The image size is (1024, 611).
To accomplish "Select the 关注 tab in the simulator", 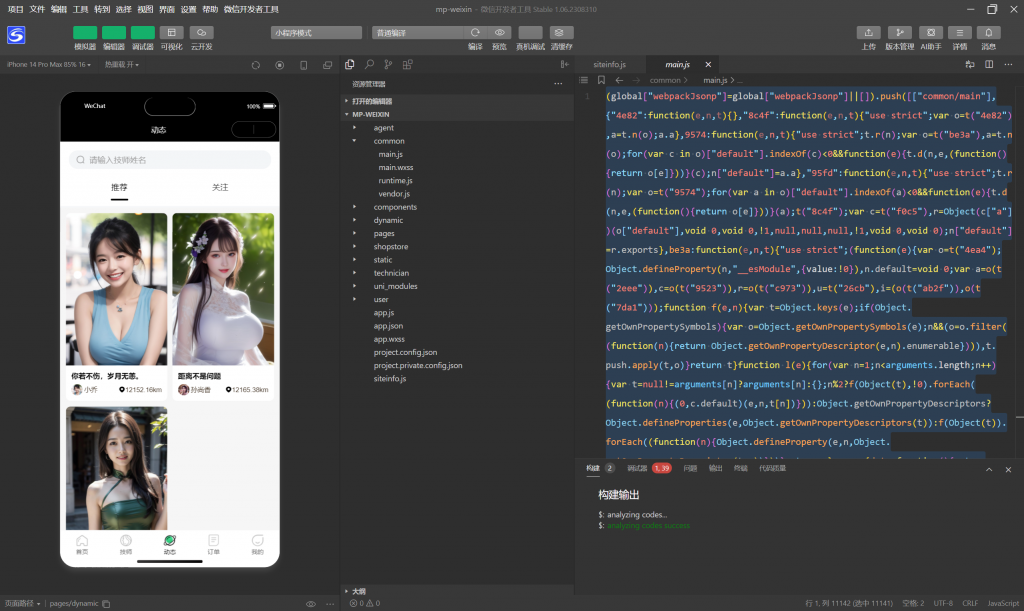I will 220,188.
